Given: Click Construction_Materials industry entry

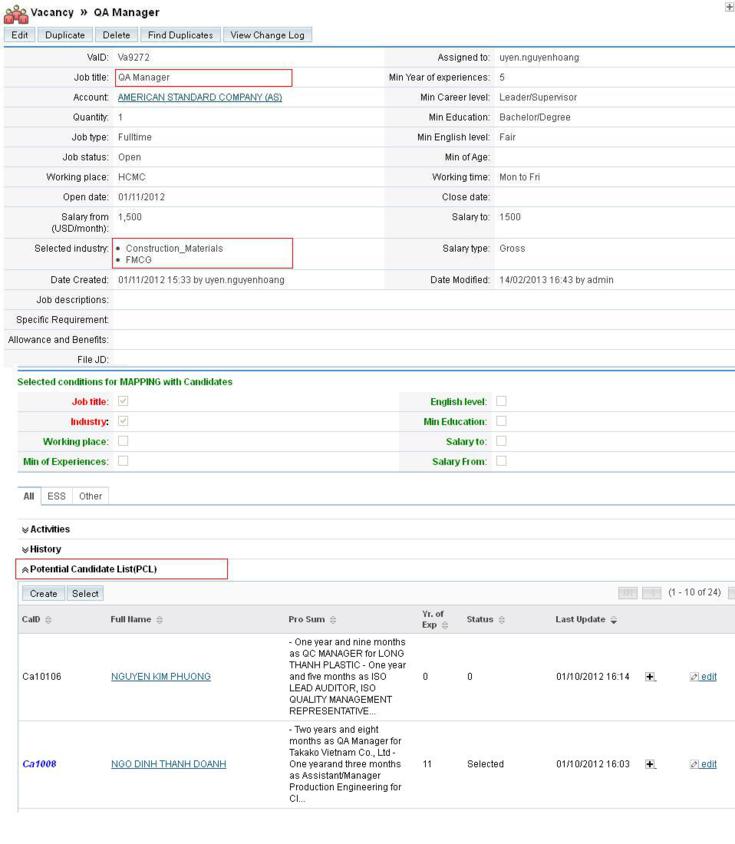Looking at the screenshot, I should click(174, 248).
